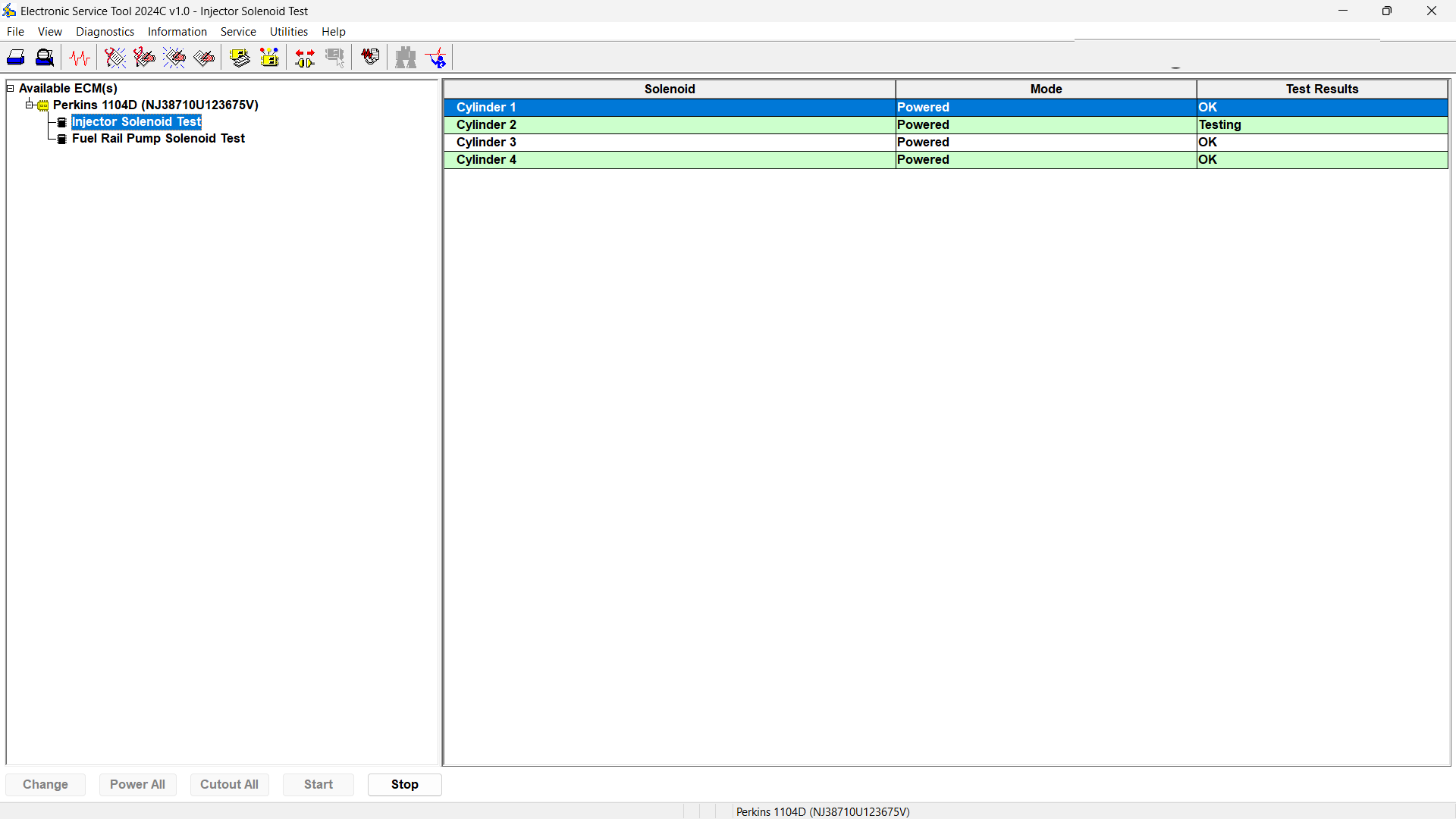The width and height of the screenshot is (1456, 819).
Task: Open Active Event Codes icon
Action: [174, 58]
